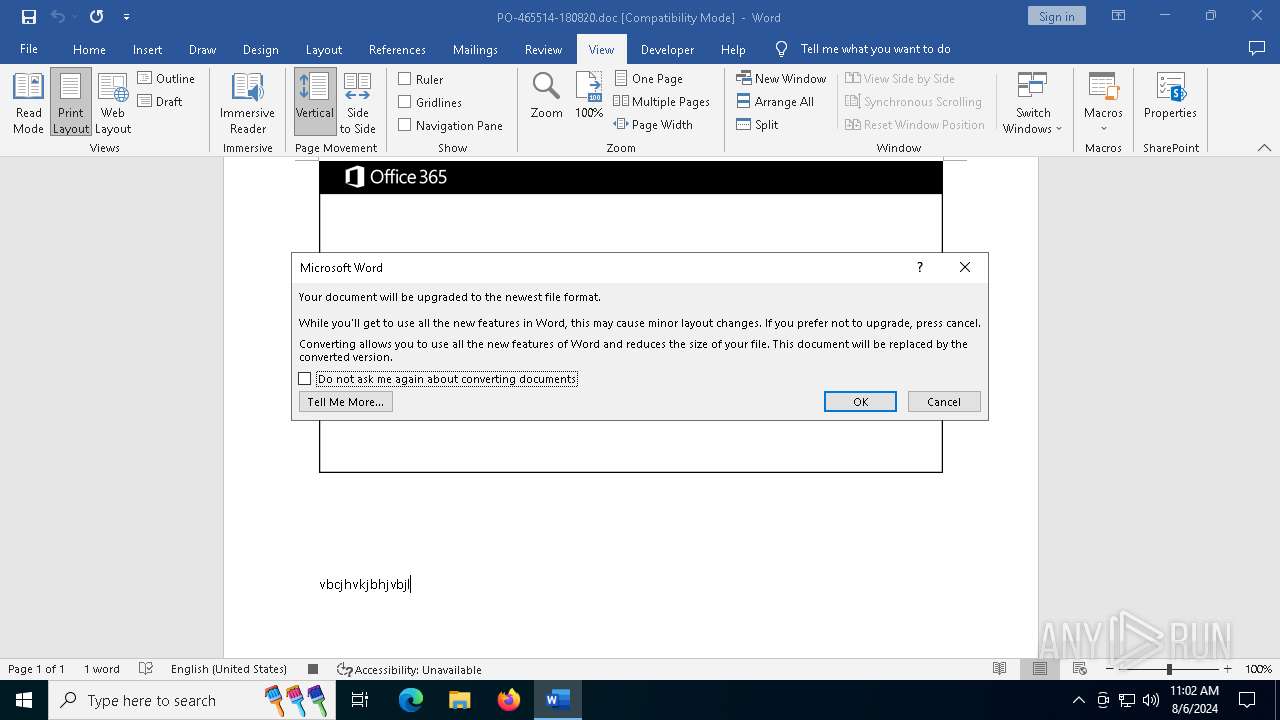The width and height of the screenshot is (1280, 720).
Task: Close the Microsoft Word dialog
Action: pos(965,267)
